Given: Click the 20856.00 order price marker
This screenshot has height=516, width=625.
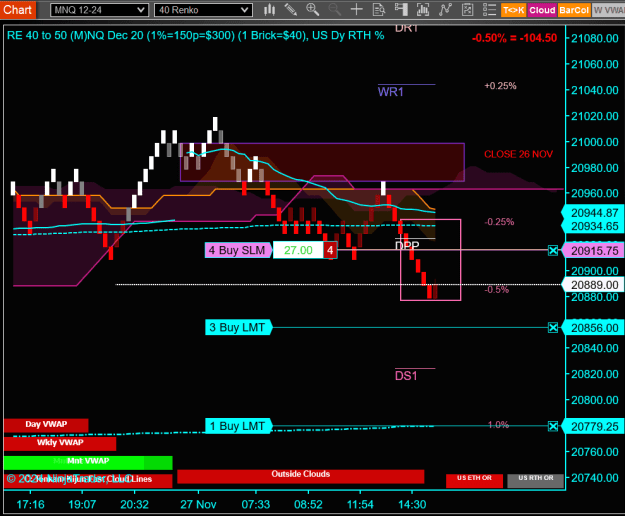Looking at the screenshot, I should pos(594,328).
